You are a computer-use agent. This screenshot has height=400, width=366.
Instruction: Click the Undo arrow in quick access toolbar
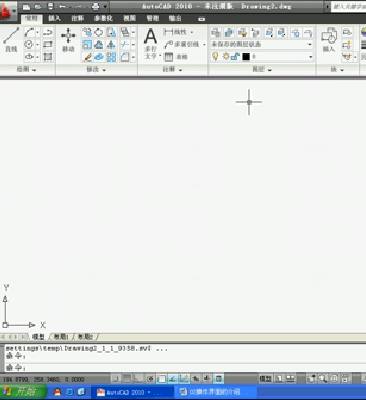62,7
